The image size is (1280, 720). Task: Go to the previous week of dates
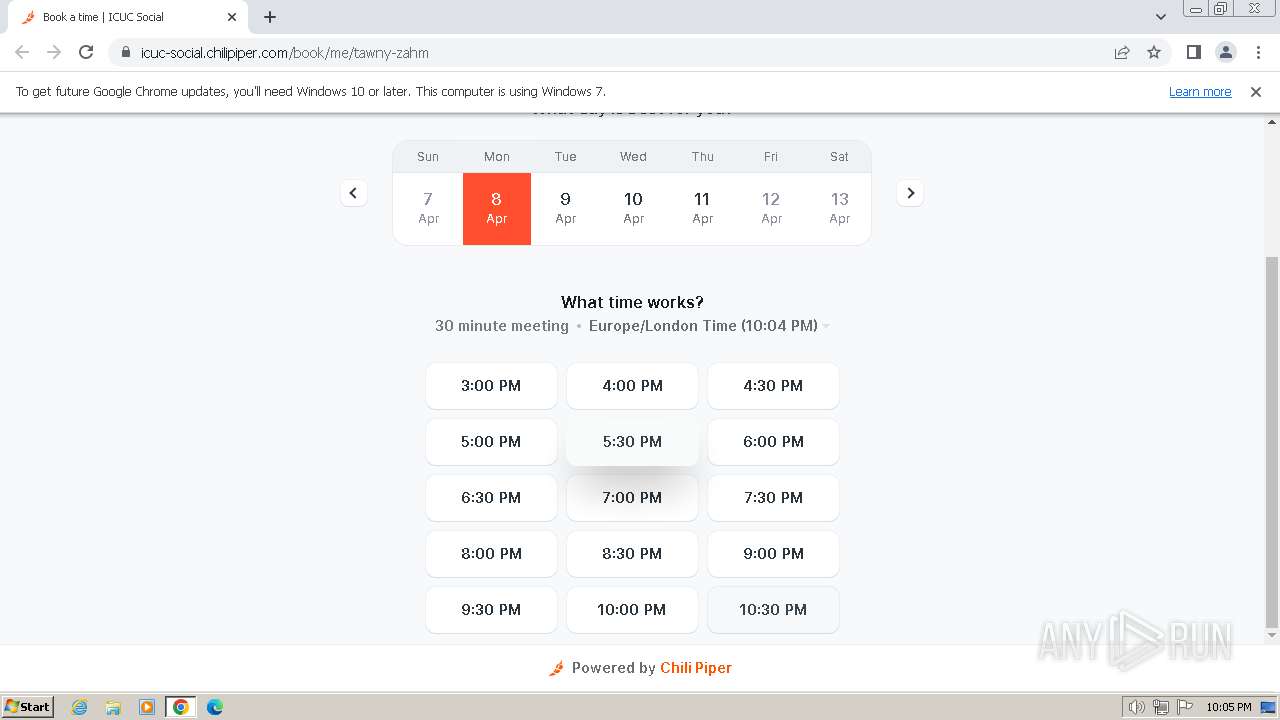(x=353, y=193)
